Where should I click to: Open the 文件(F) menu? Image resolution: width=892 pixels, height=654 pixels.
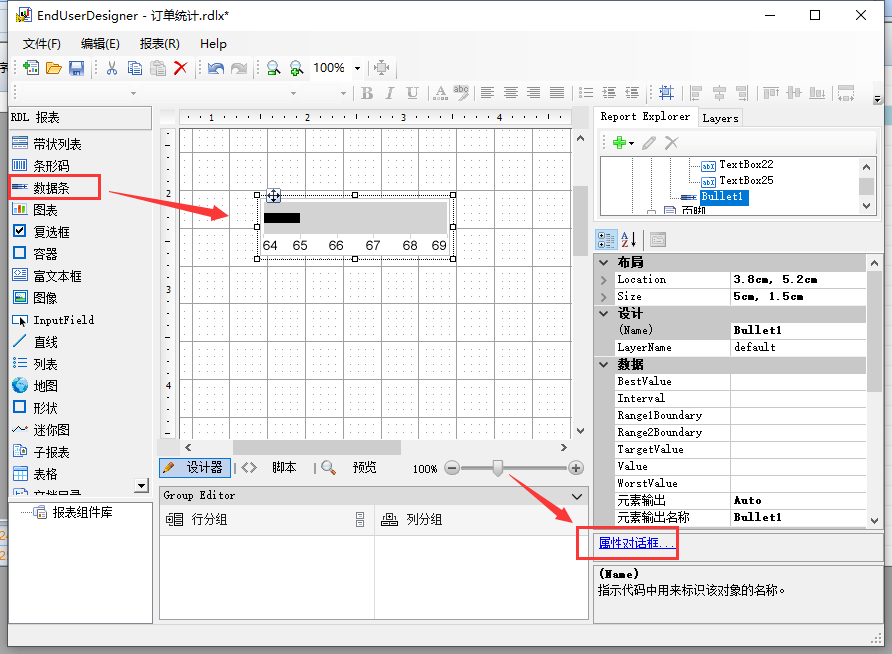tap(42, 44)
